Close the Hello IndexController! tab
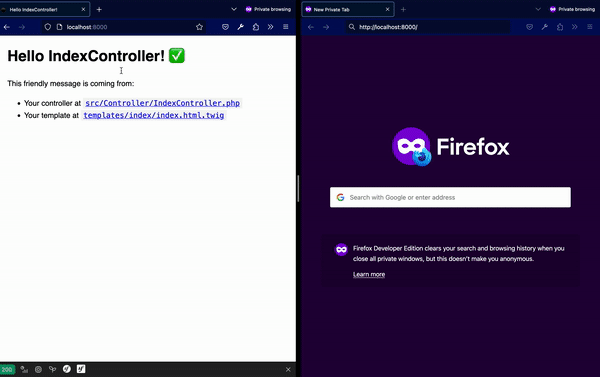 [x=83, y=10]
